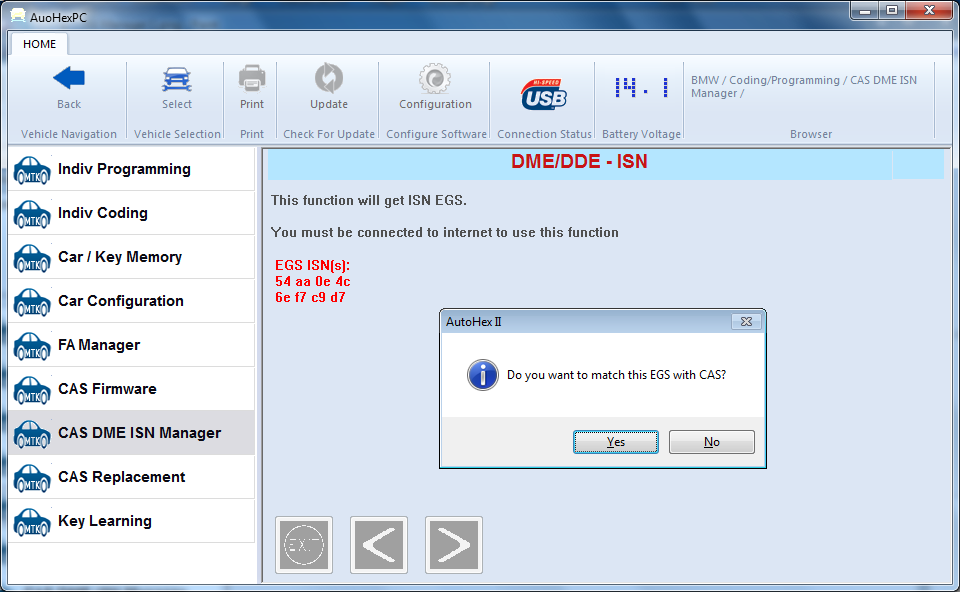Open vehicle Select car icon
This screenshot has width=960, height=592.
click(177, 80)
